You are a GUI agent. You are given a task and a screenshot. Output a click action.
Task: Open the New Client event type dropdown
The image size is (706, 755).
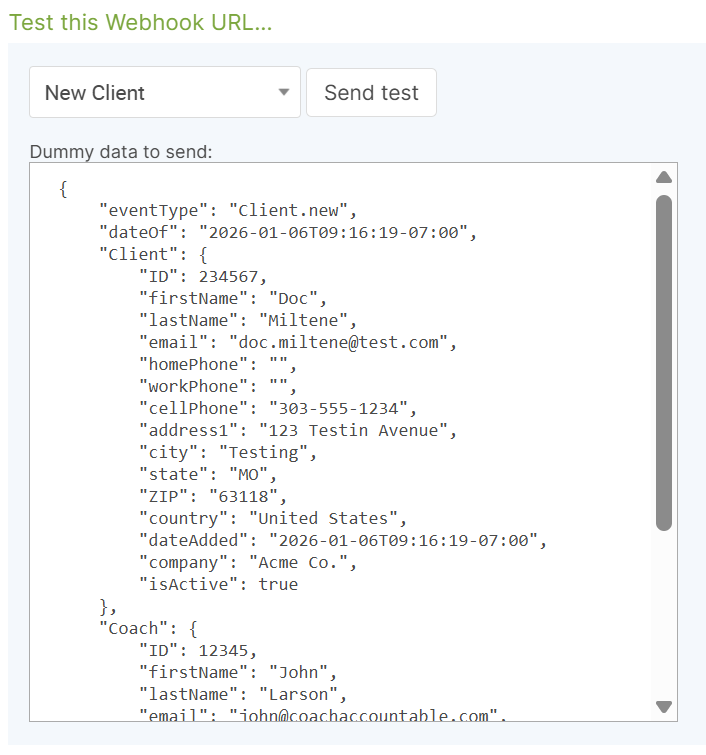click(x=165, y=92)
